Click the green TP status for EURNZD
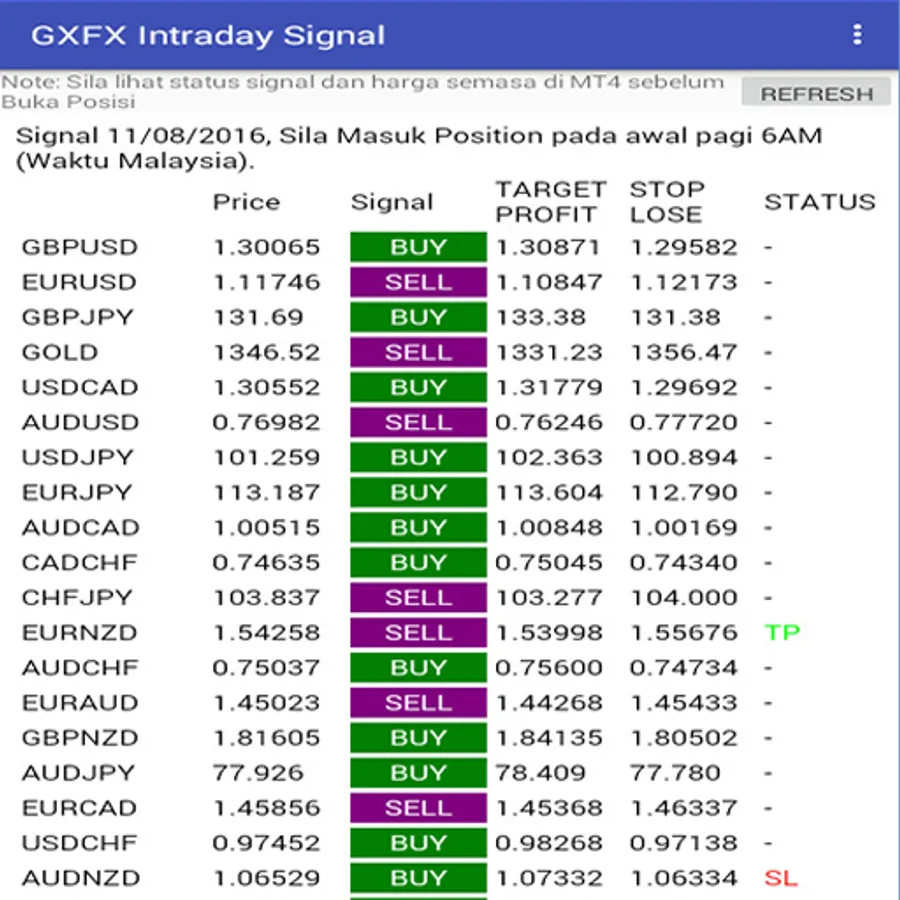Image resolution: width=900 pixels, height=900 pixels. point(782,633)
